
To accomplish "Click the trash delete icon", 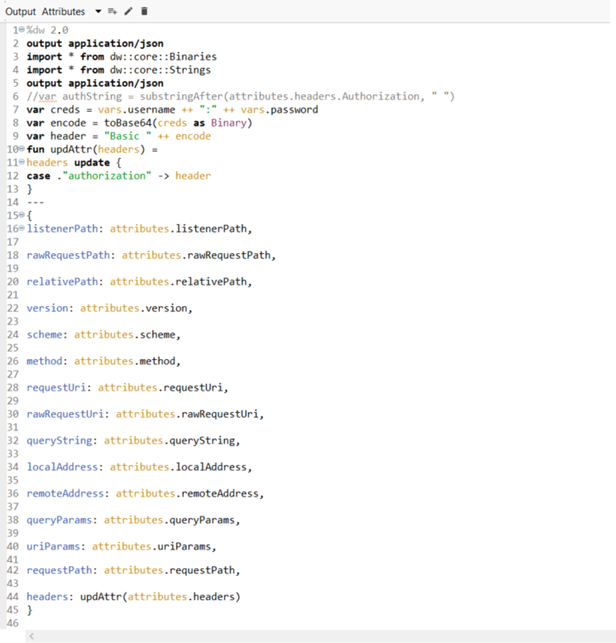I will click(144, 11).
